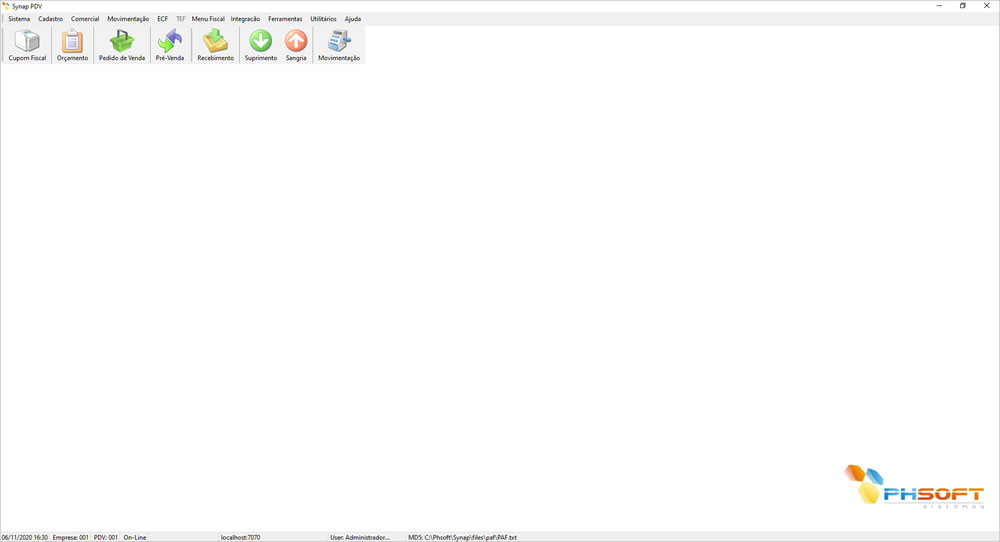Open the Ferramentas menu
The height and width of the screenshot is (542, 1000).
[x=285, y=19]
